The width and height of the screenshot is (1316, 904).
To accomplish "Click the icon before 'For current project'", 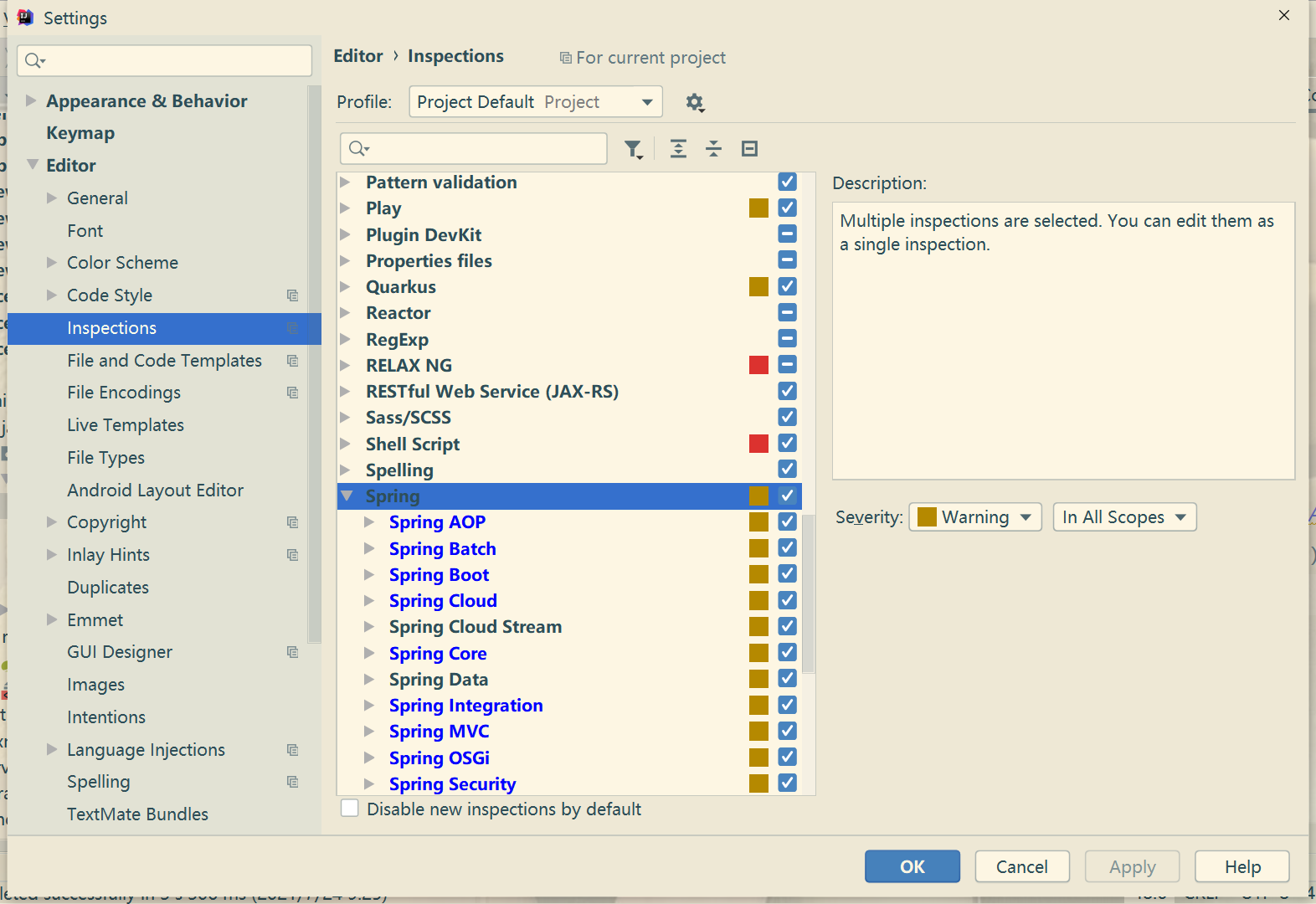I will [566, 58].
